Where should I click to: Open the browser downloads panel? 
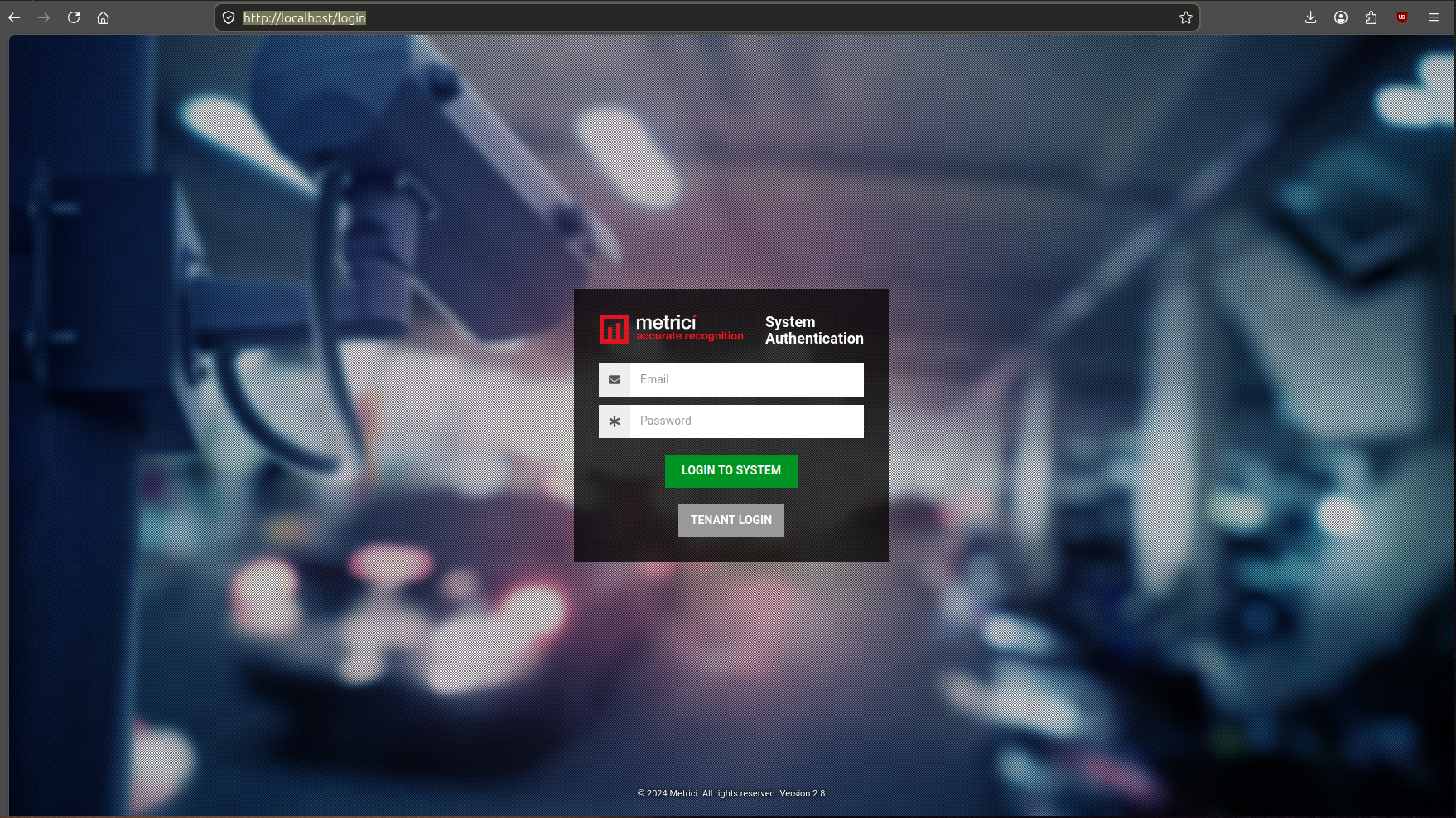click(1310, 17)
